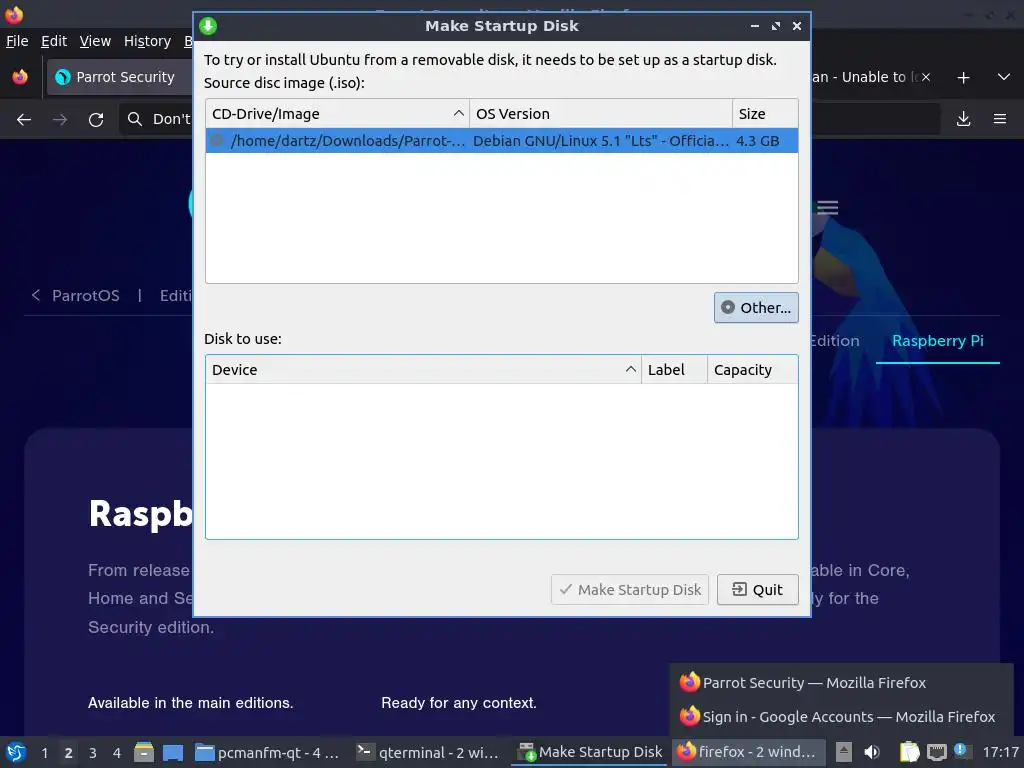Switch to pcmanfm-qt windows in the taskbar
The height and width of the screenshot is (768, 1024).
pos(268,753)
